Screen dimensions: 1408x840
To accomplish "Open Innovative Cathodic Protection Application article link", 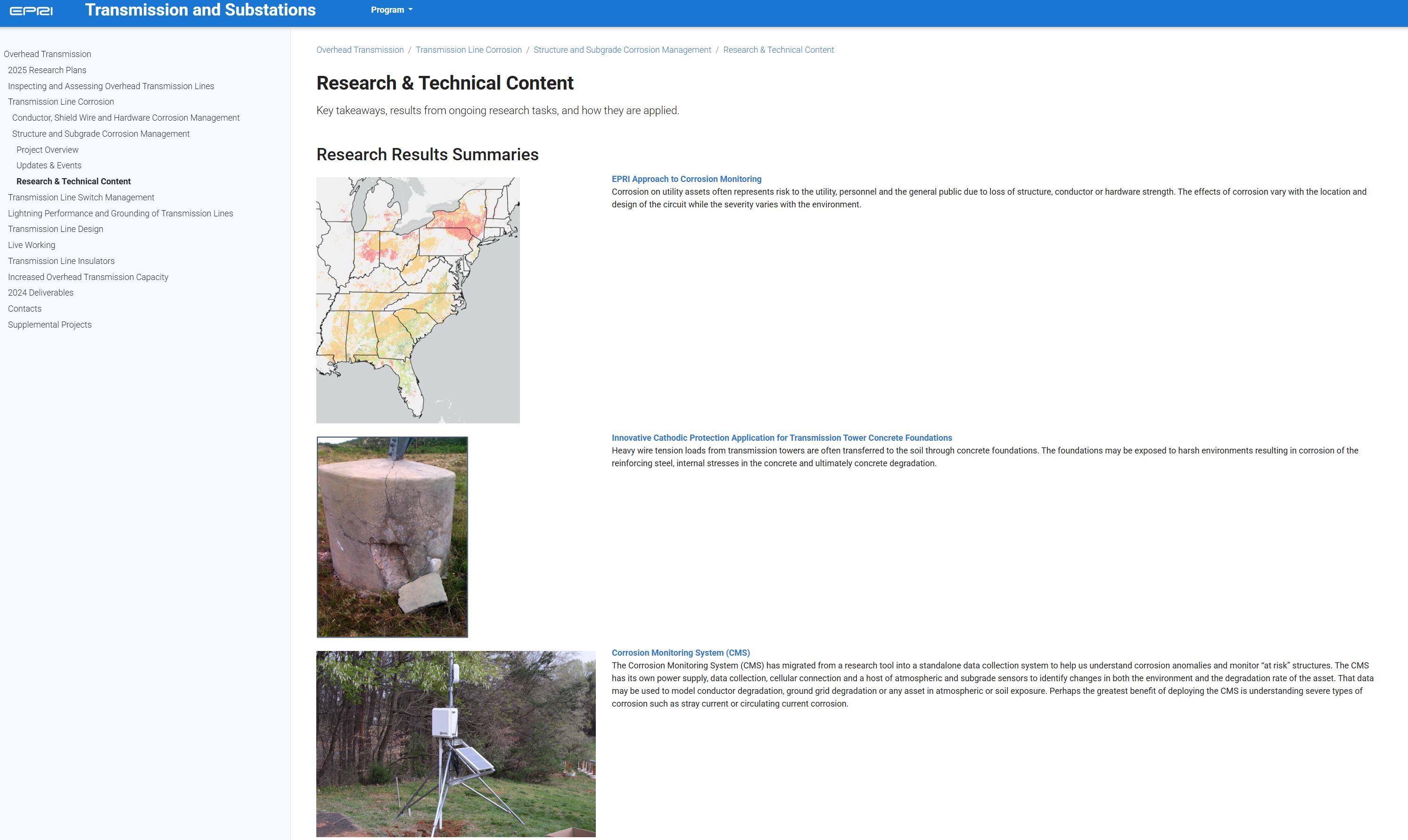I will [782, 437].
